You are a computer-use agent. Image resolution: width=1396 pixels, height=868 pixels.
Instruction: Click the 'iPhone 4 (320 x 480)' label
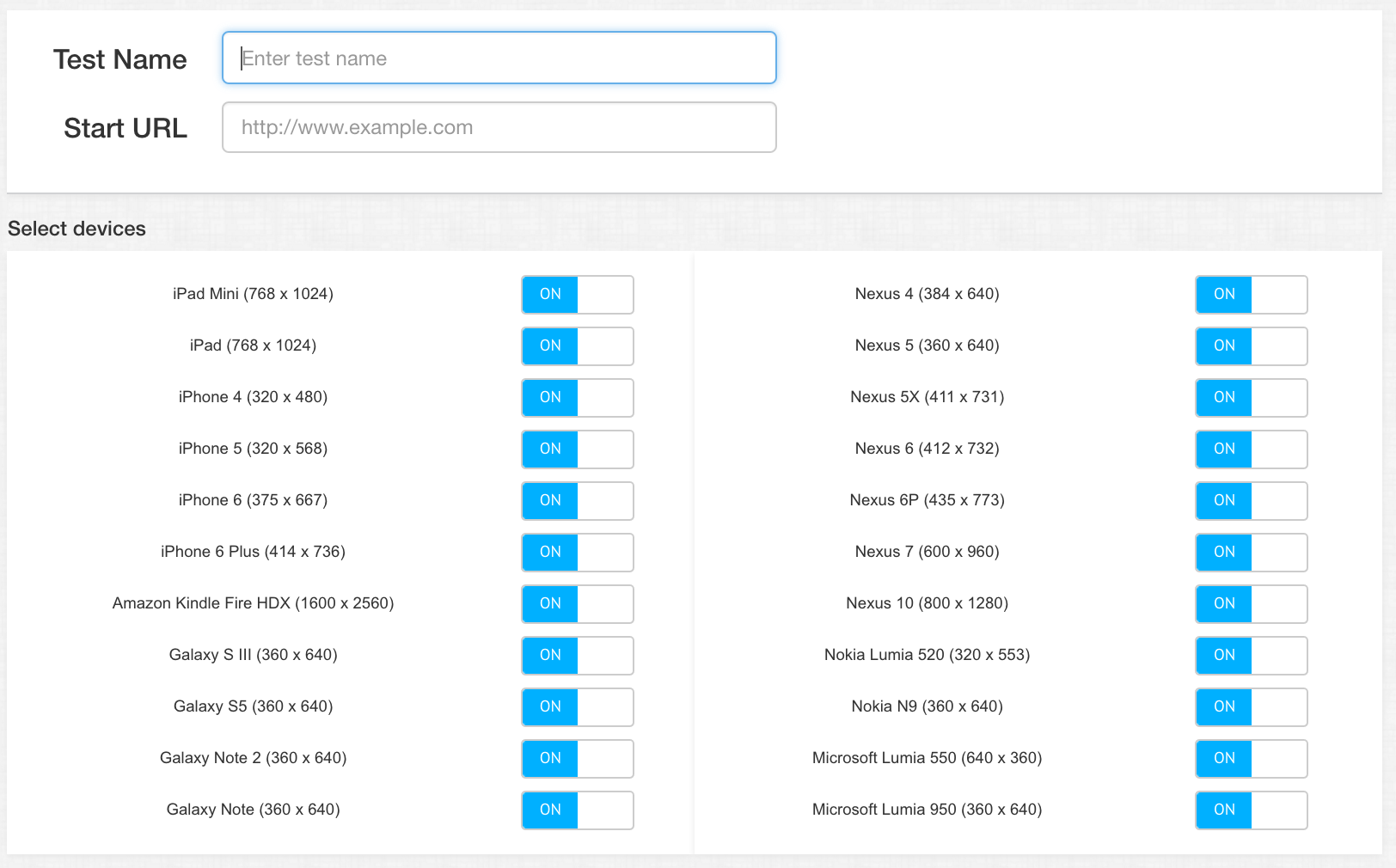tap(253, 397)
